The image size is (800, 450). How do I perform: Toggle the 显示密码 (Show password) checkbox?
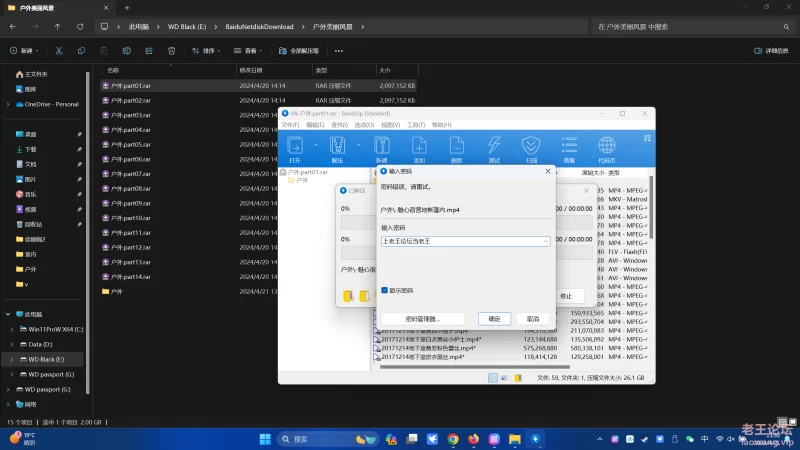tap(385, 290)
